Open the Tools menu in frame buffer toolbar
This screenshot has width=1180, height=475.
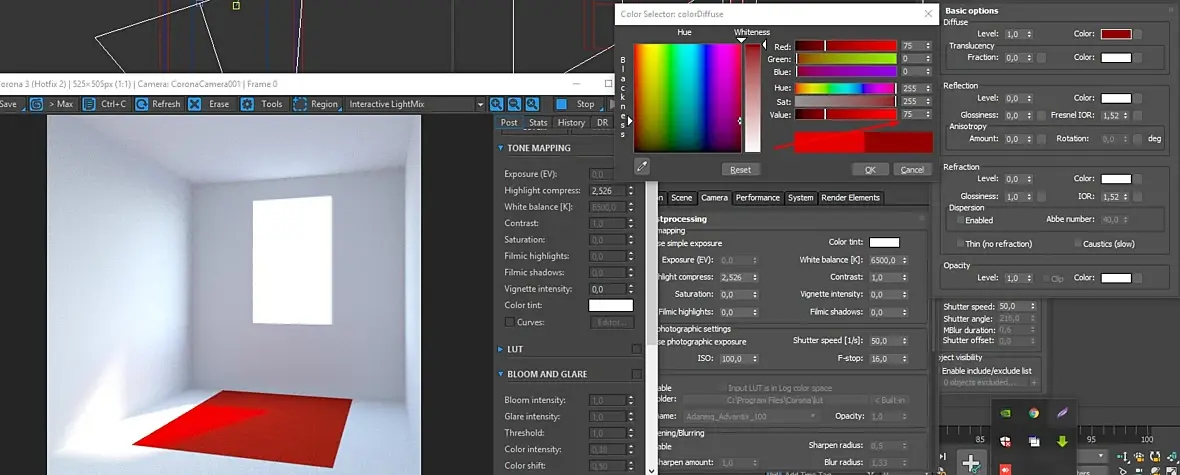262,104
